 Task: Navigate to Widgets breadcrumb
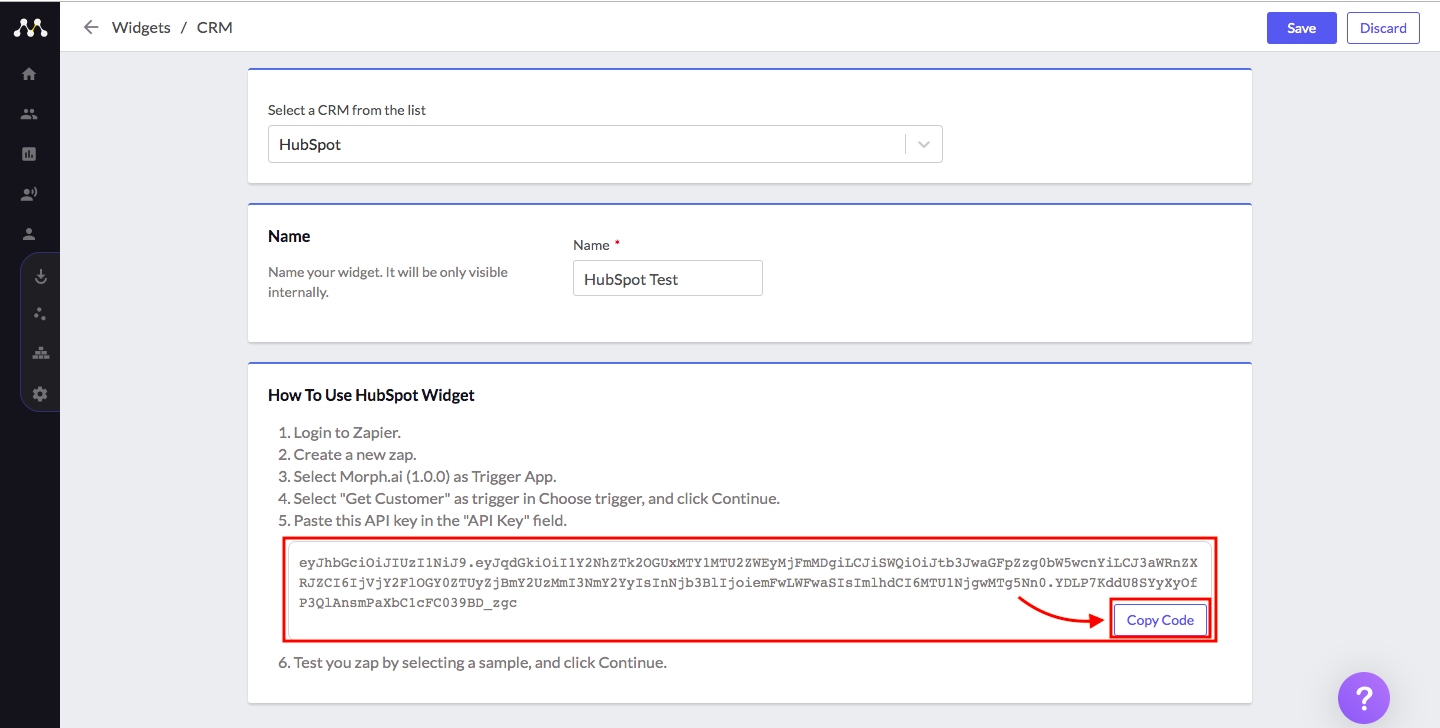(141, 28)
